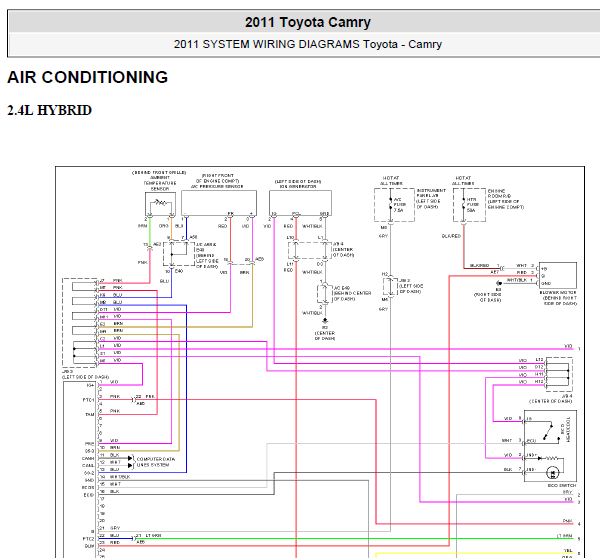Click the blower motor "GND" terminal
The image size is (600, 558).
[545, 284]
